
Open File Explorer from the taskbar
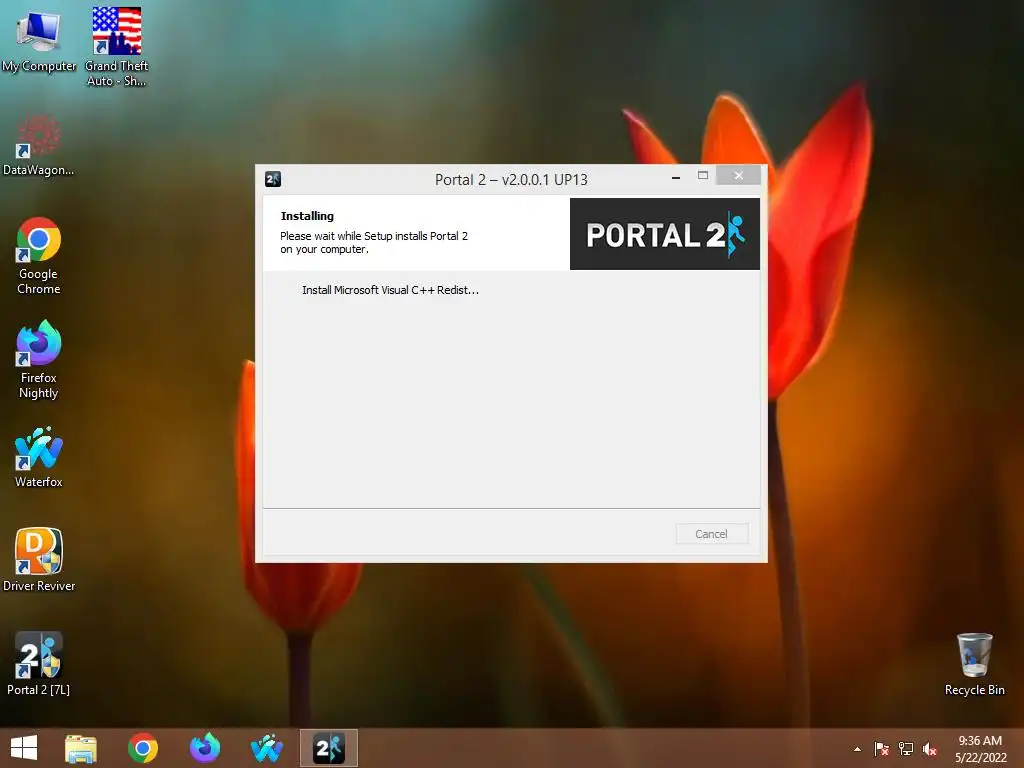(x=81, y=748)
